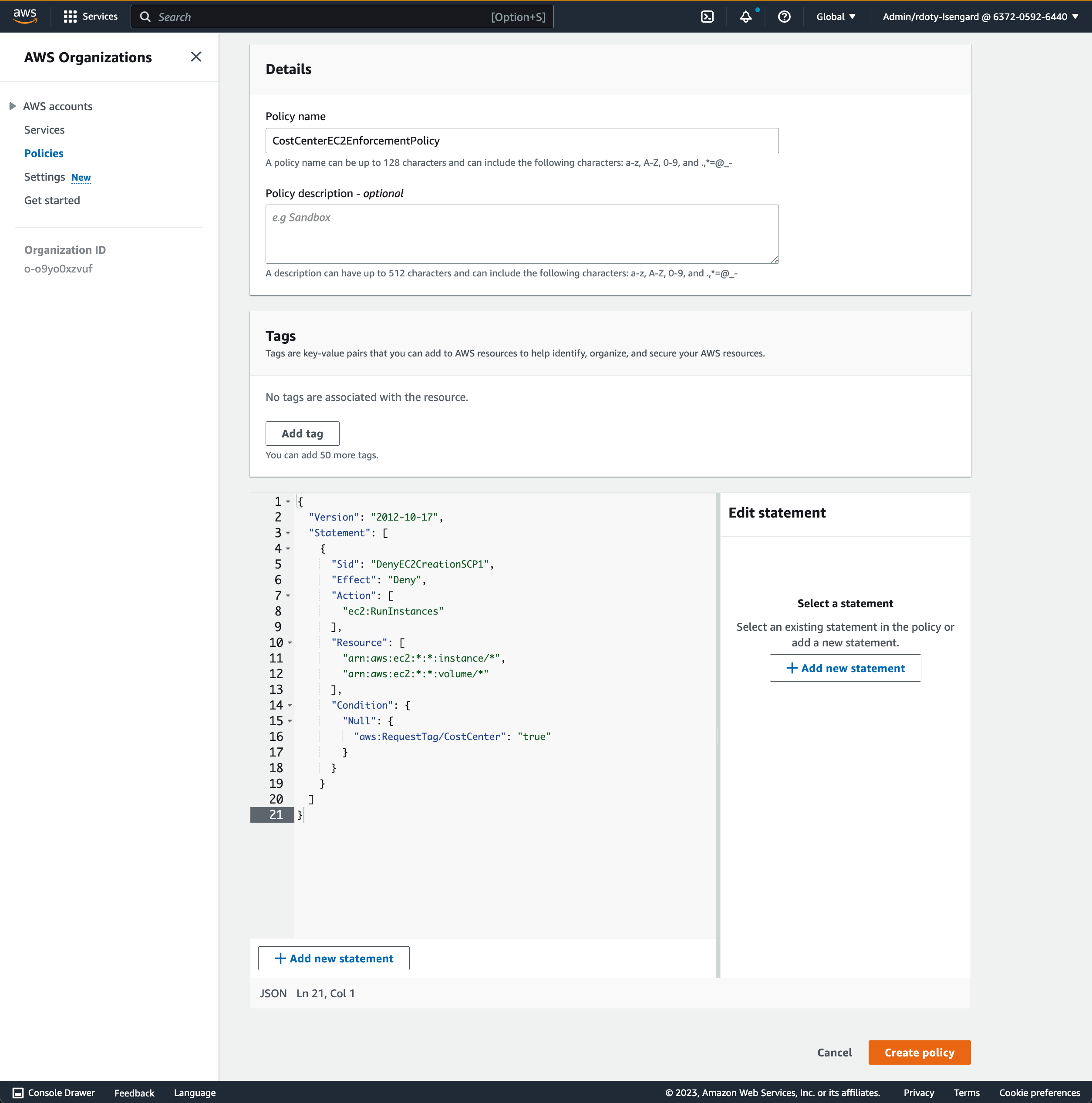Click the AWS home logo
Screen dimensions: 1092x1103
pos(24,15)
